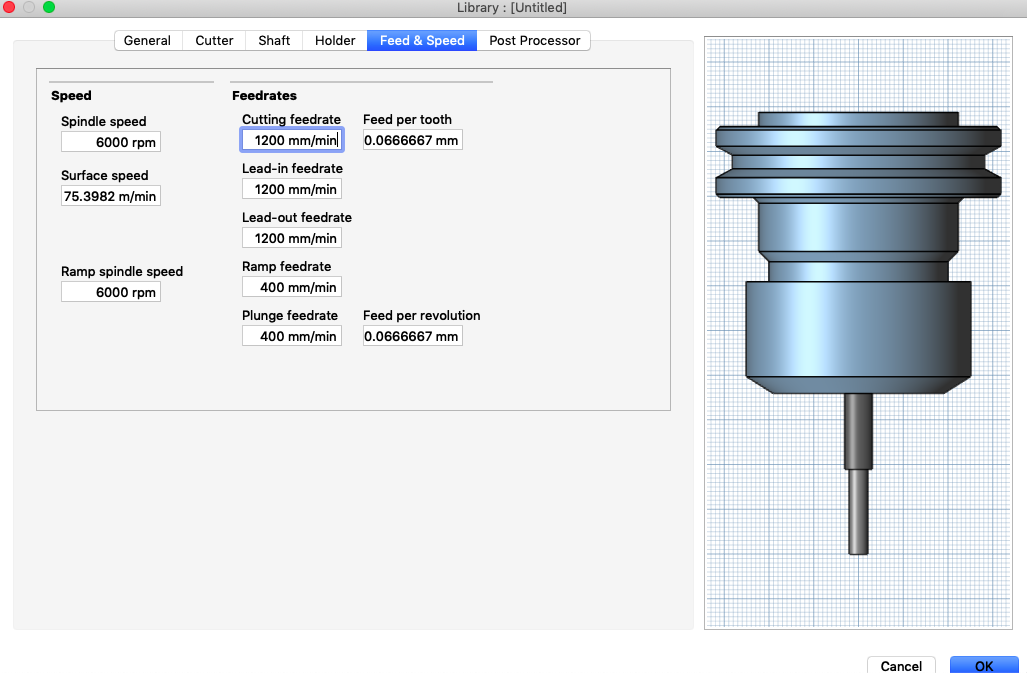Click the Spindle speed field
Viewport: 1027px width, 673px height.
coord(111,142)
